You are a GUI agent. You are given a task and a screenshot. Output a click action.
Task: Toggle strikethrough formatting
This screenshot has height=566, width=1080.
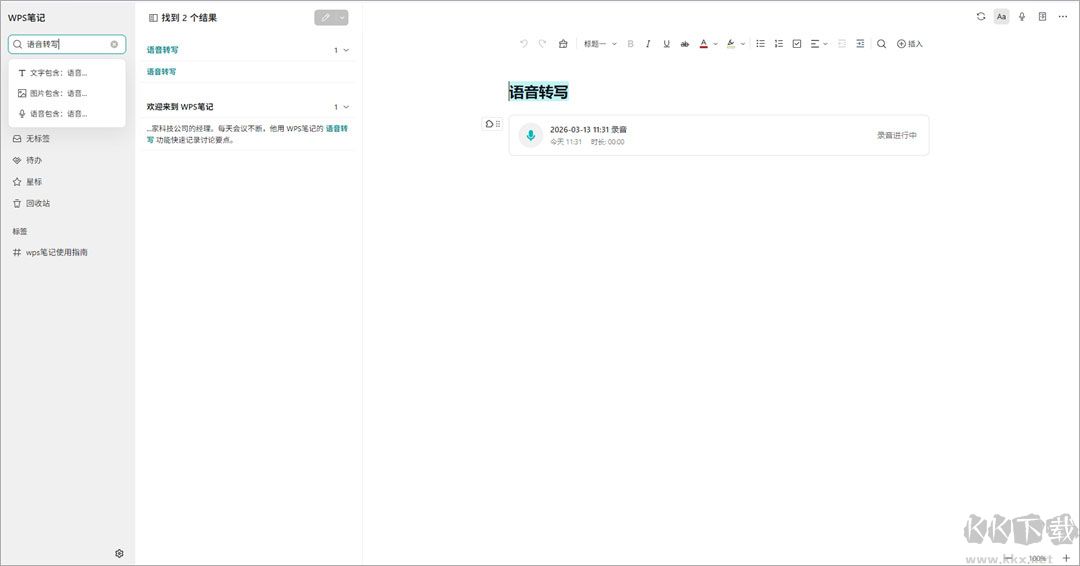685,43
